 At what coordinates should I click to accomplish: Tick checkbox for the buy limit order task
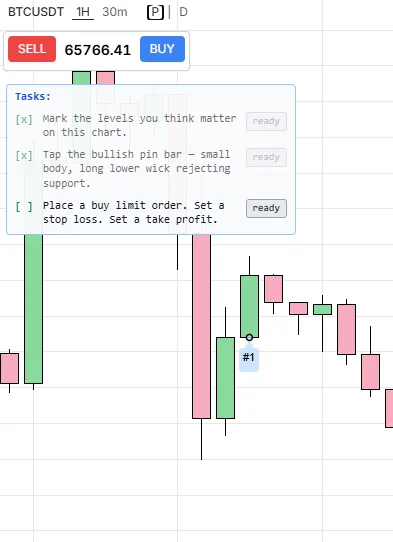[x=24, y=207]
